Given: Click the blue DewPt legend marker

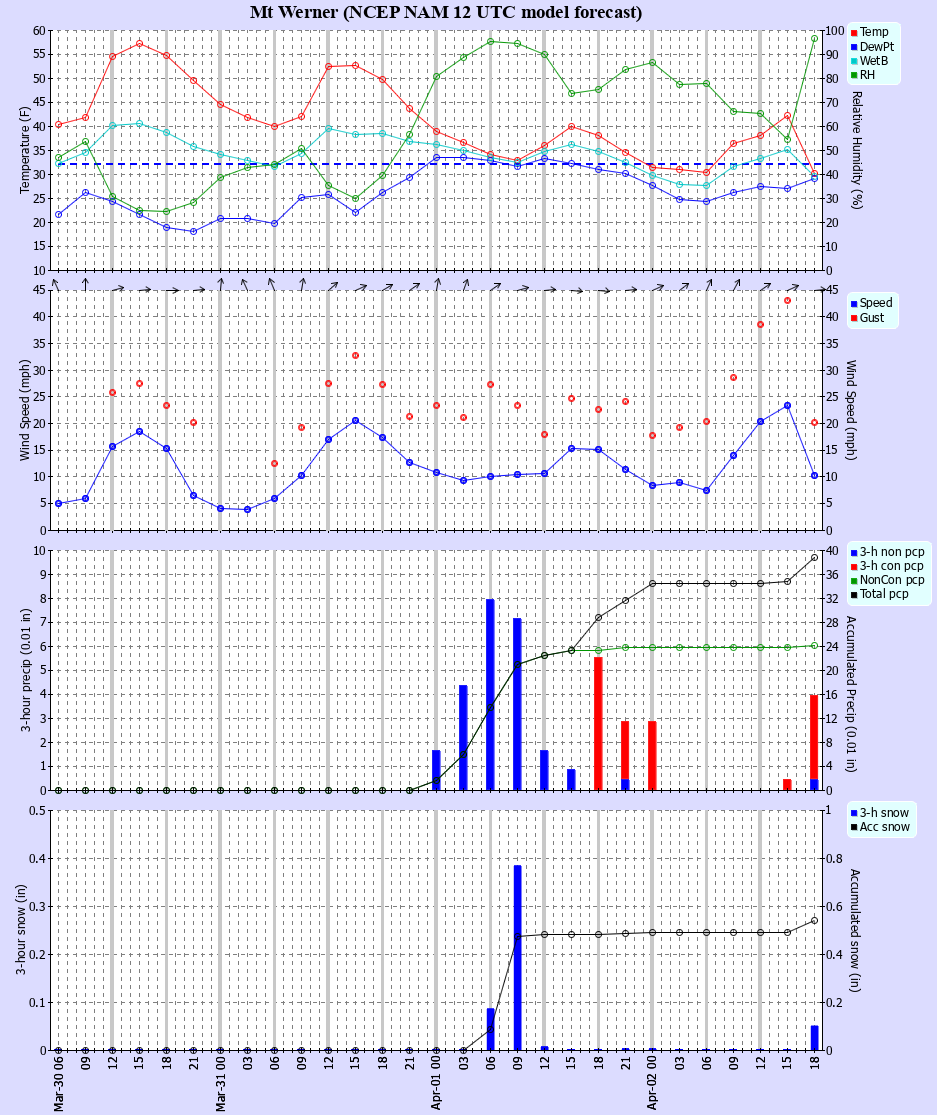Looking at the screenshot, I should [x=854, y=45].
